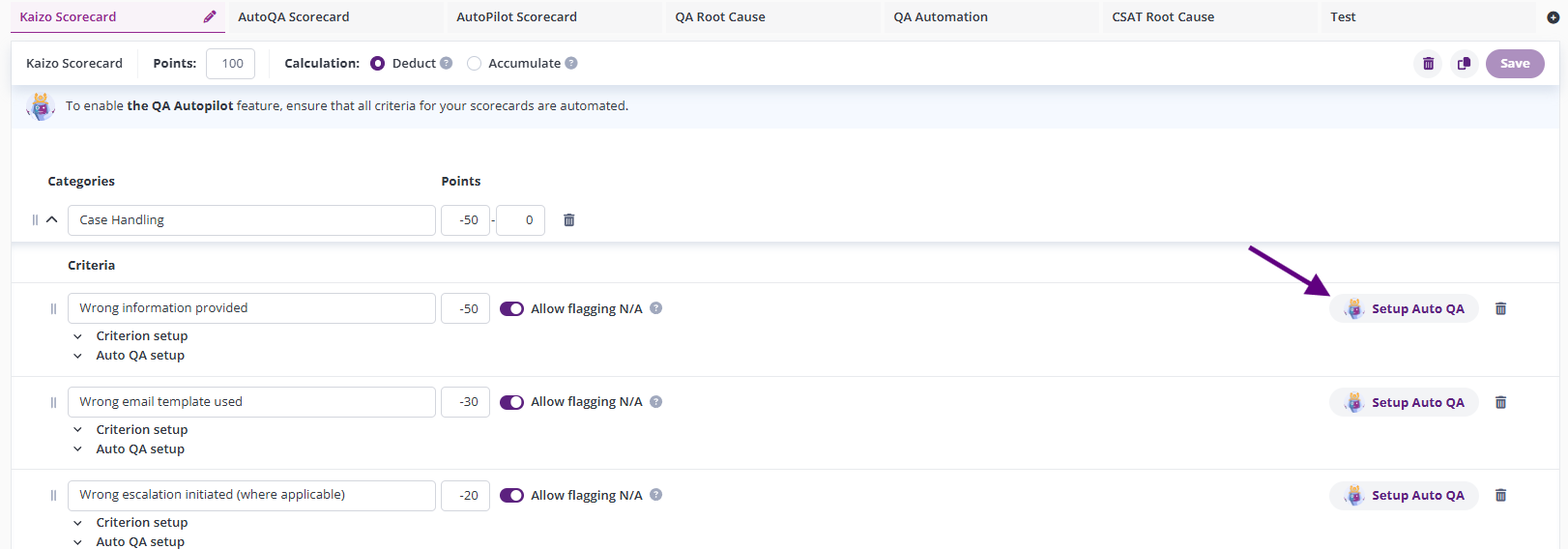
Task: Edit the scorecard Points field showing 100
Action: pos(231,63)
